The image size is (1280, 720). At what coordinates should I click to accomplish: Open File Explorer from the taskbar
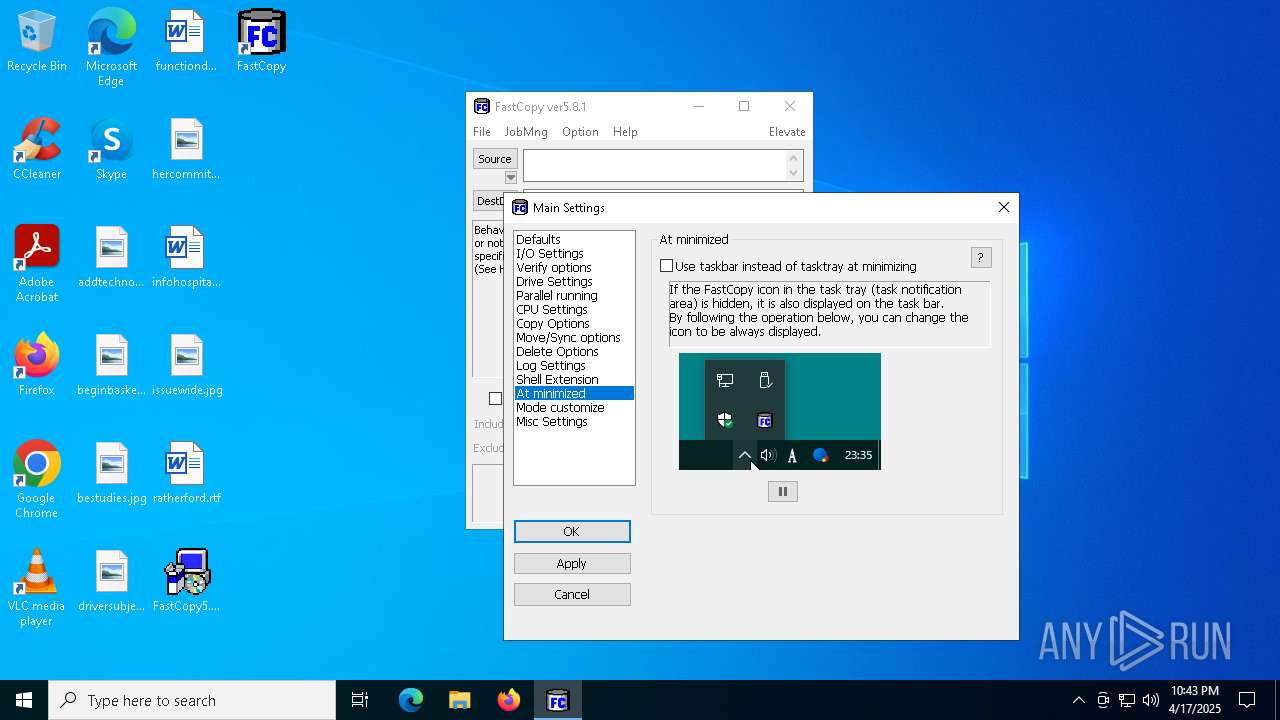pyautogui.click(x=459, y=700)
